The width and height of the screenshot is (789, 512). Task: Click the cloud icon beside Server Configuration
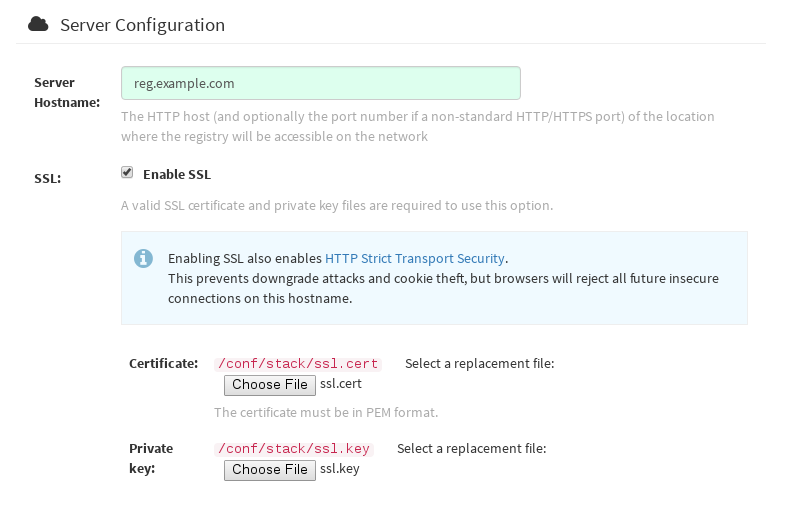point(38,24)
